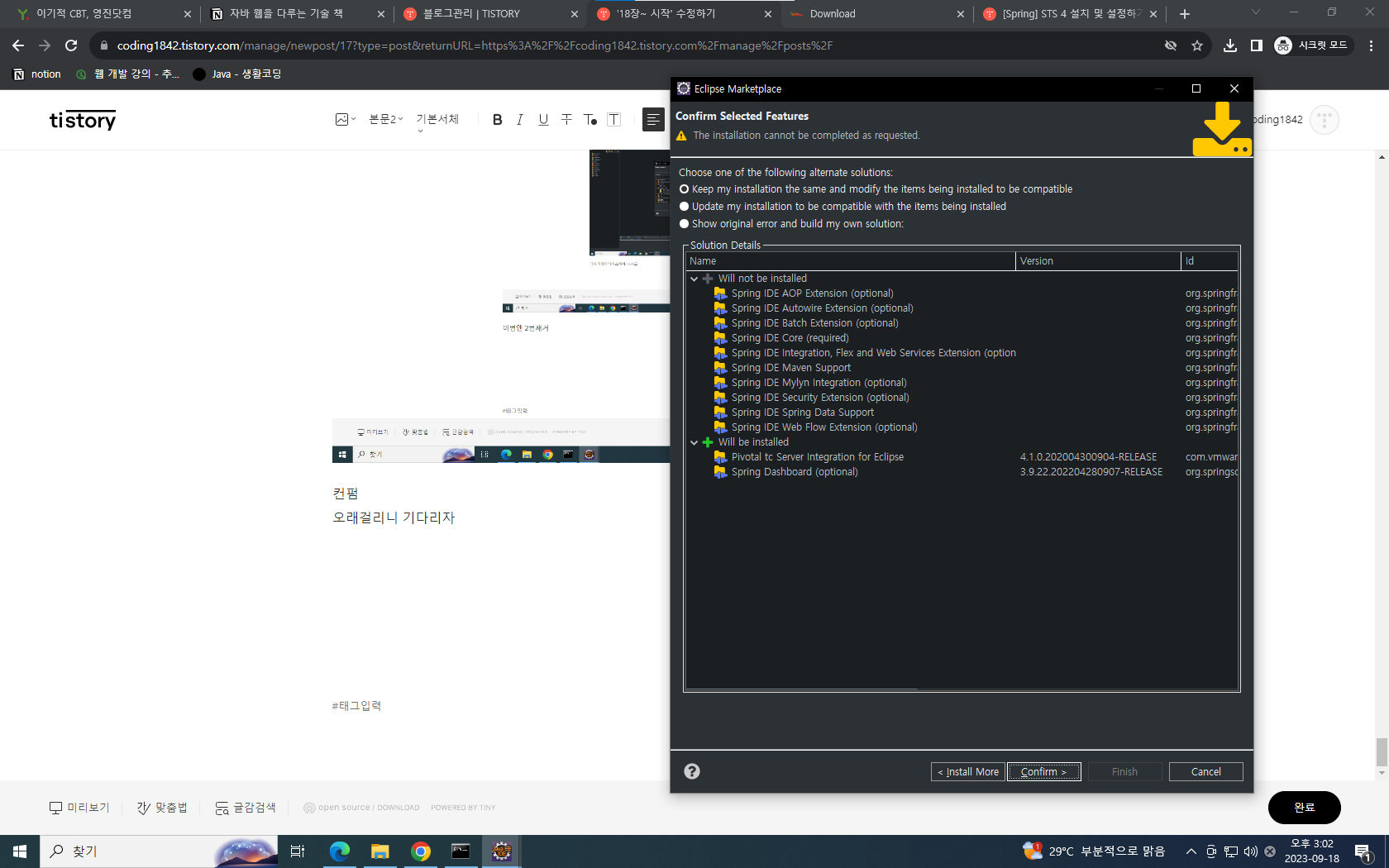This screenshot has width=1389, height=868.
Task: Click the Name column header
Action: (x=851, y=261)
